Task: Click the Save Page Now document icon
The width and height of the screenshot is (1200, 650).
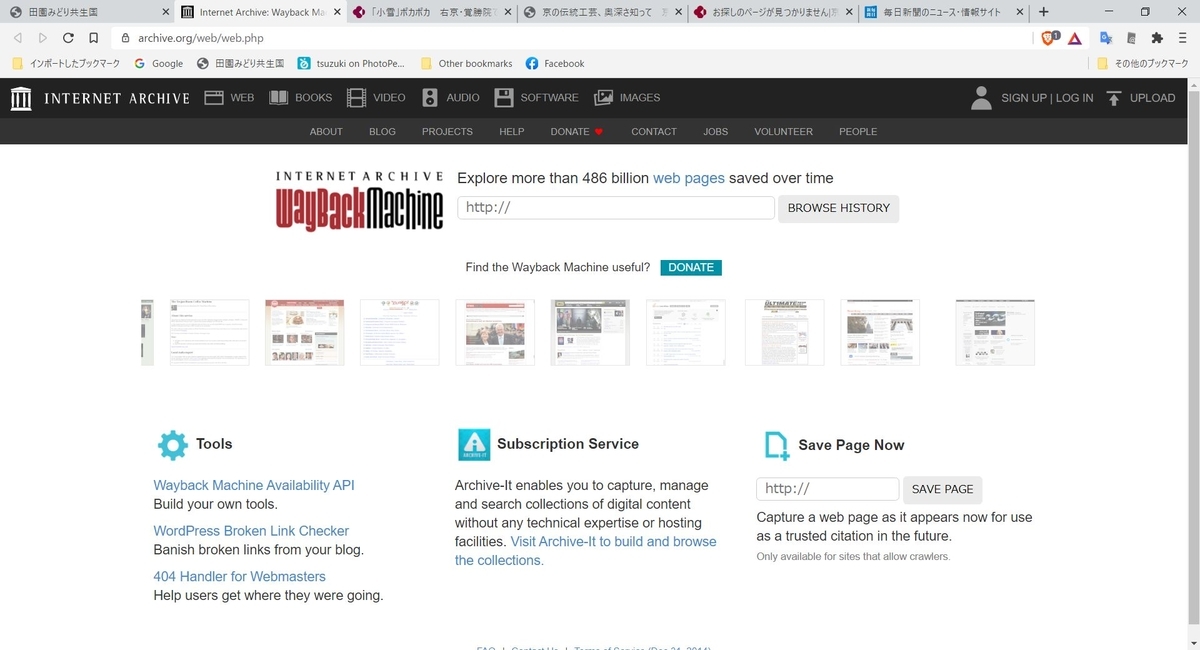Action: point(777,446)
